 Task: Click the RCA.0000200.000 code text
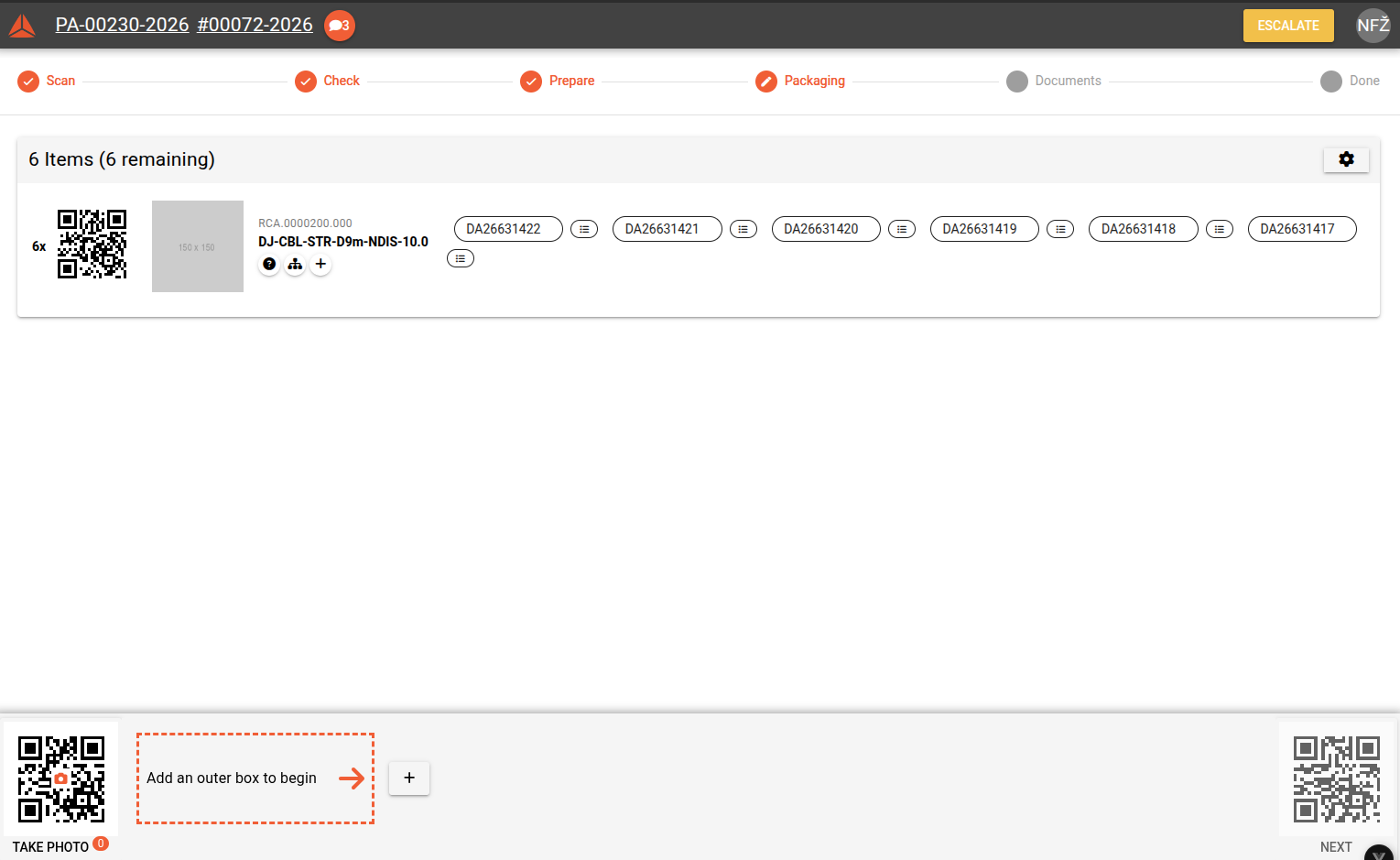(x=305, y=223)
